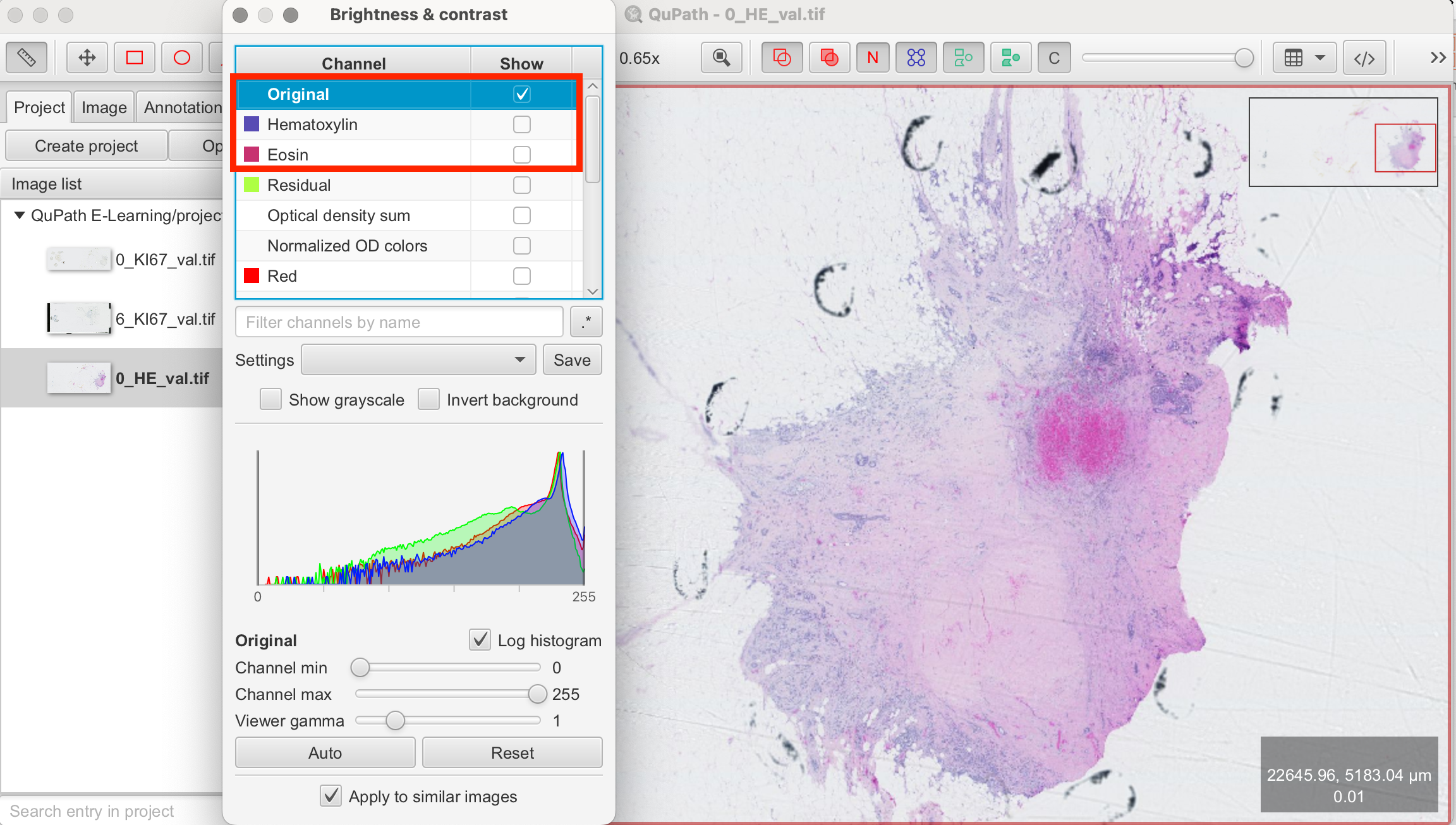
Task: Switch to the Annotation tab
Action: click(182, 107)
